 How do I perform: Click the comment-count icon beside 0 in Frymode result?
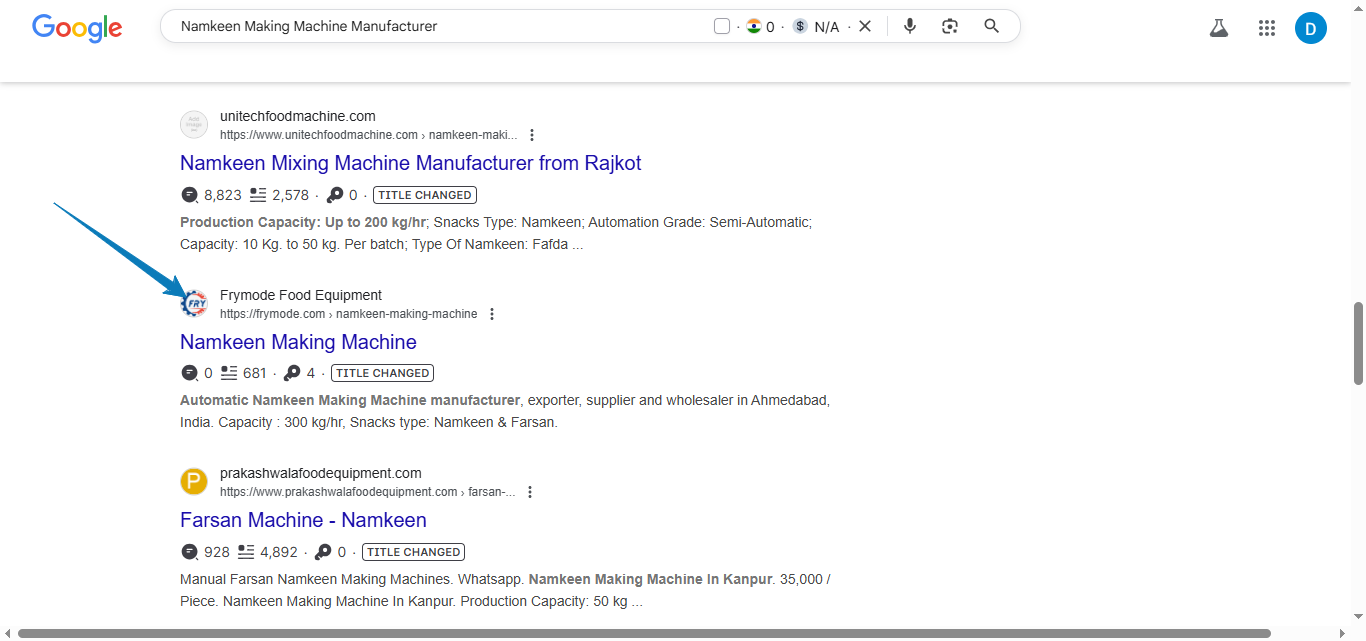[189, 373]
